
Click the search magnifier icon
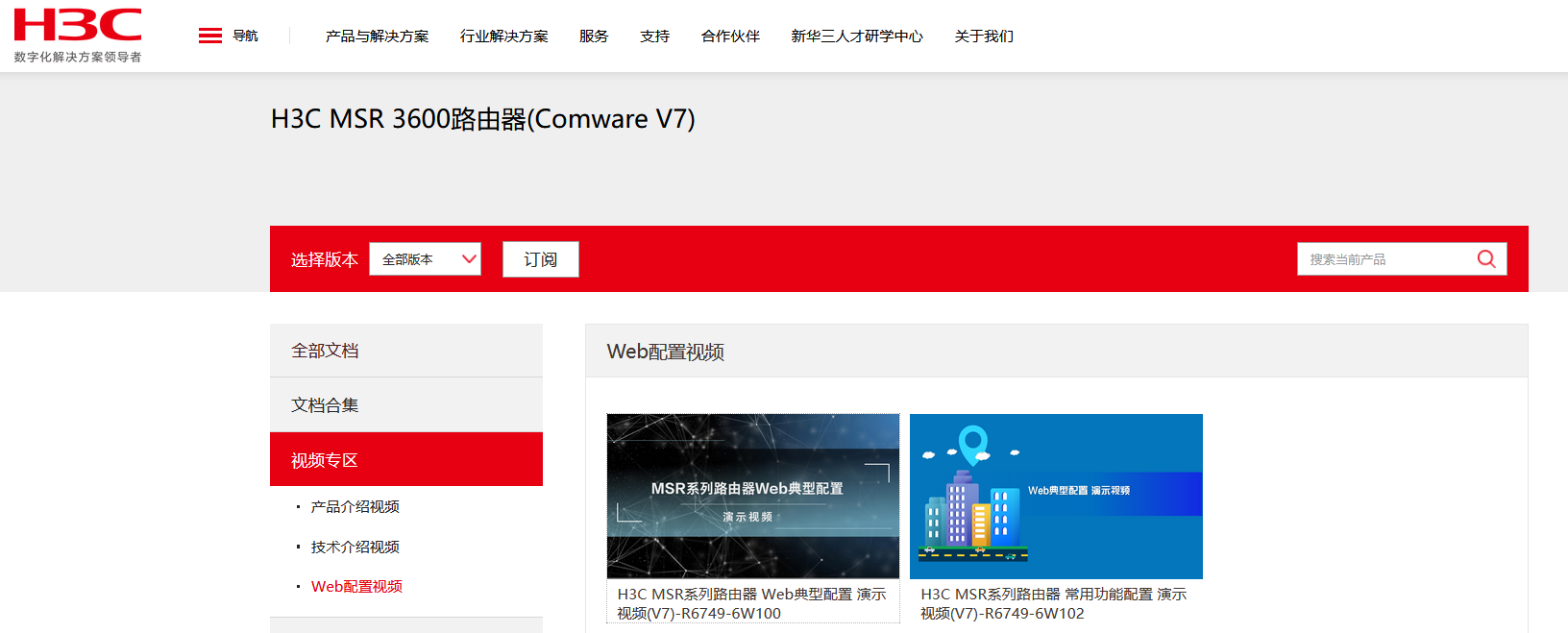pyautogui.click(x=1486, y=259)
